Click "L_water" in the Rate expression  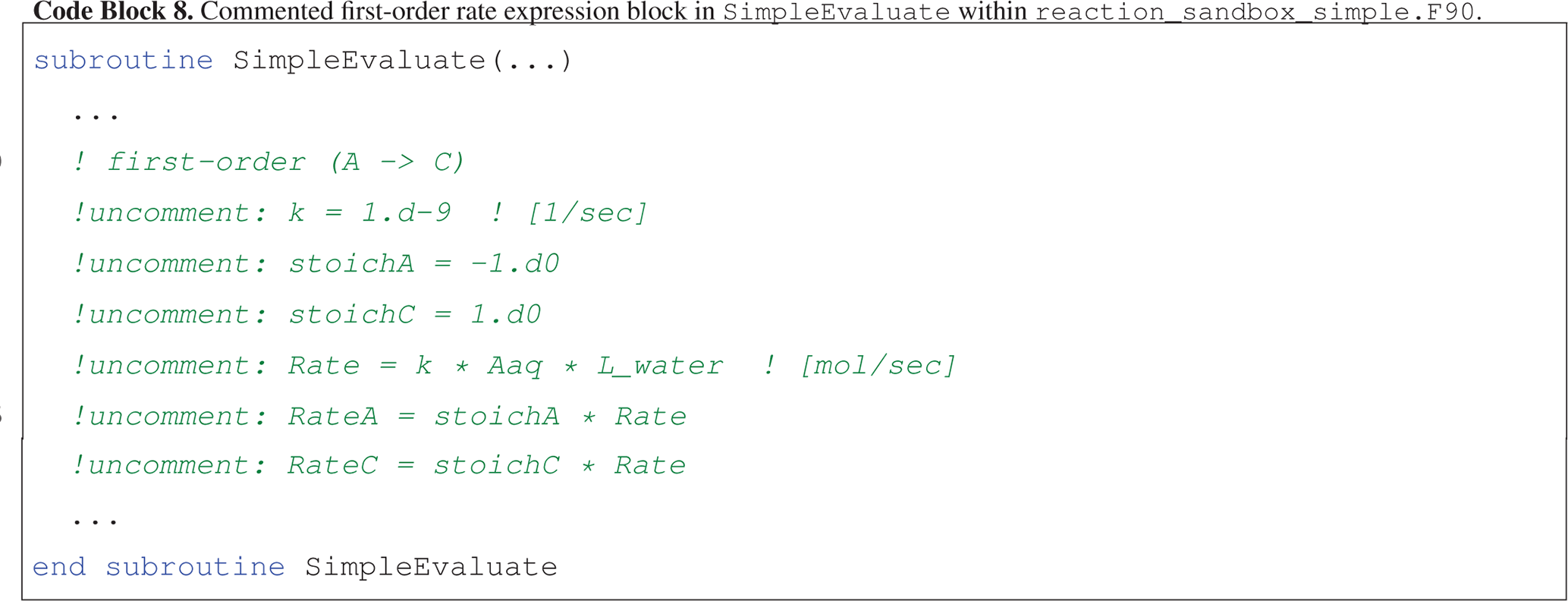659,366
